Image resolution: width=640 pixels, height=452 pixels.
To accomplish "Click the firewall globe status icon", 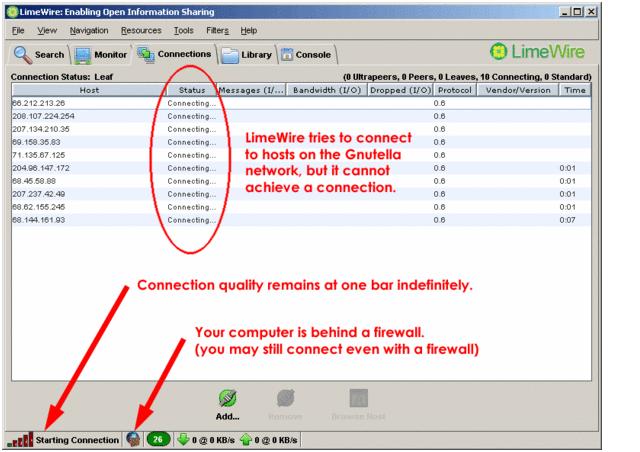I will click(x=133, y=440).
